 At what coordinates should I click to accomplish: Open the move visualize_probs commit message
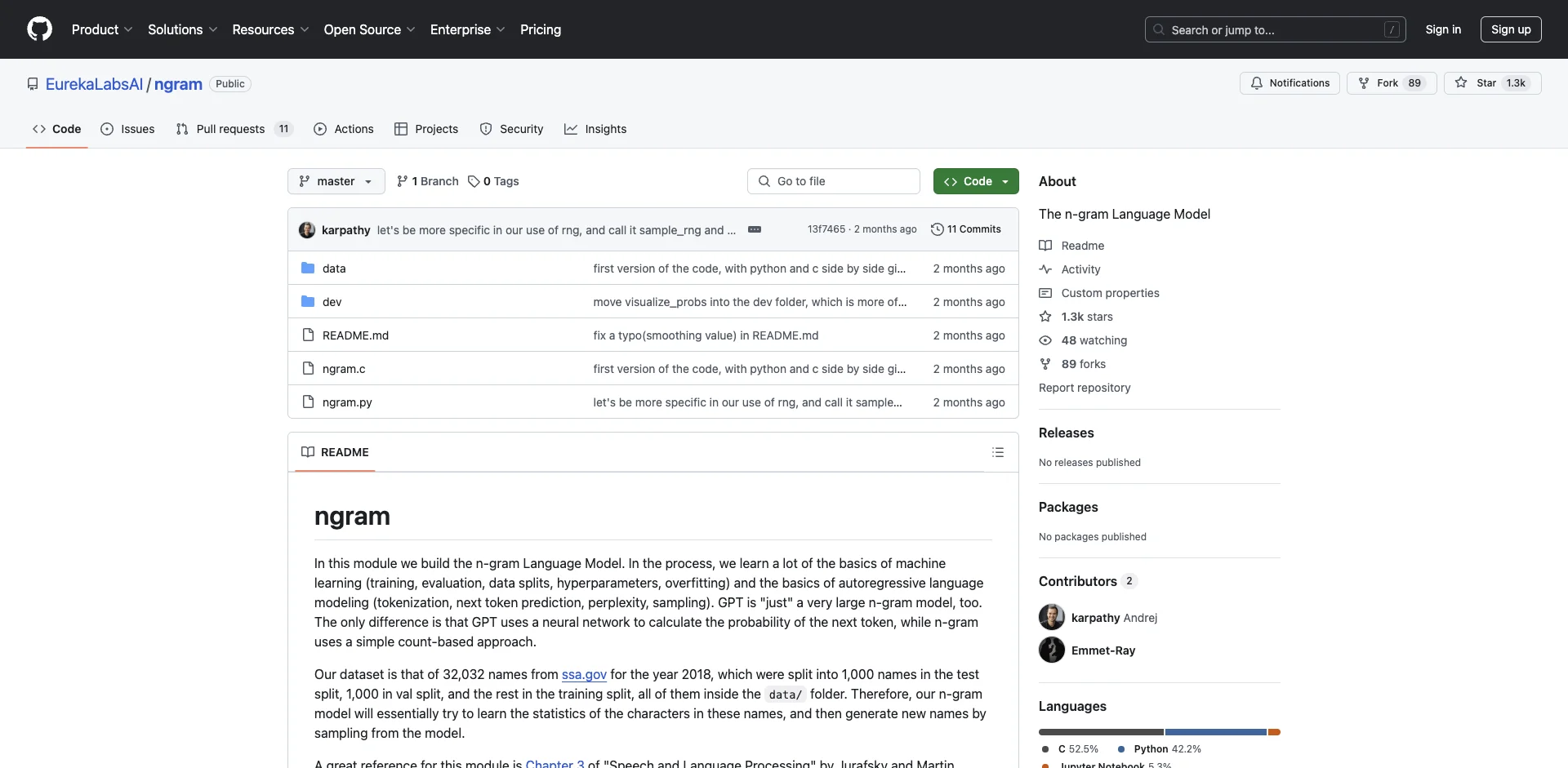click(750, 302)
